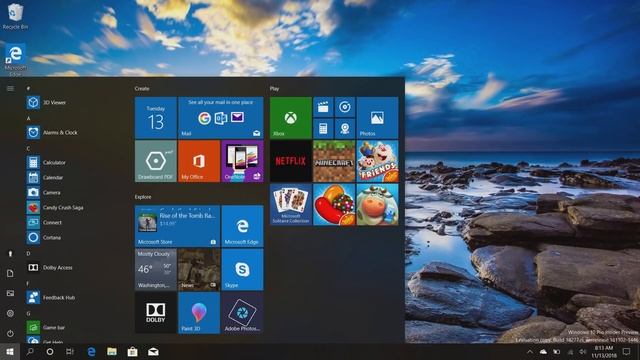
Task: Open the OneNote tile
Action: point(242,161)
